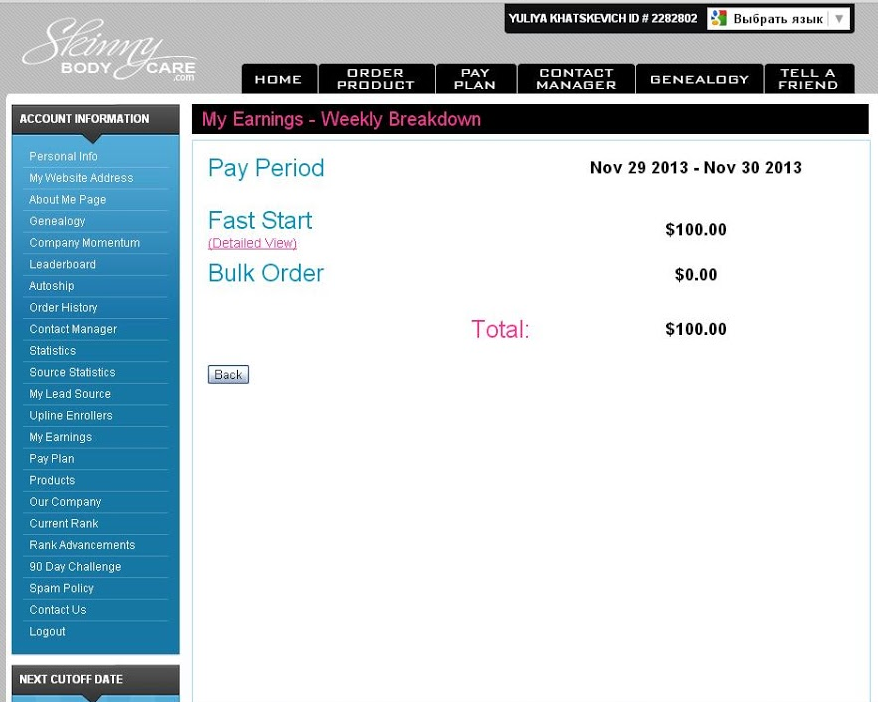The image size is (878, 702).
Task: Click My Earnings in sidebar menu
Action: [60, 437]
